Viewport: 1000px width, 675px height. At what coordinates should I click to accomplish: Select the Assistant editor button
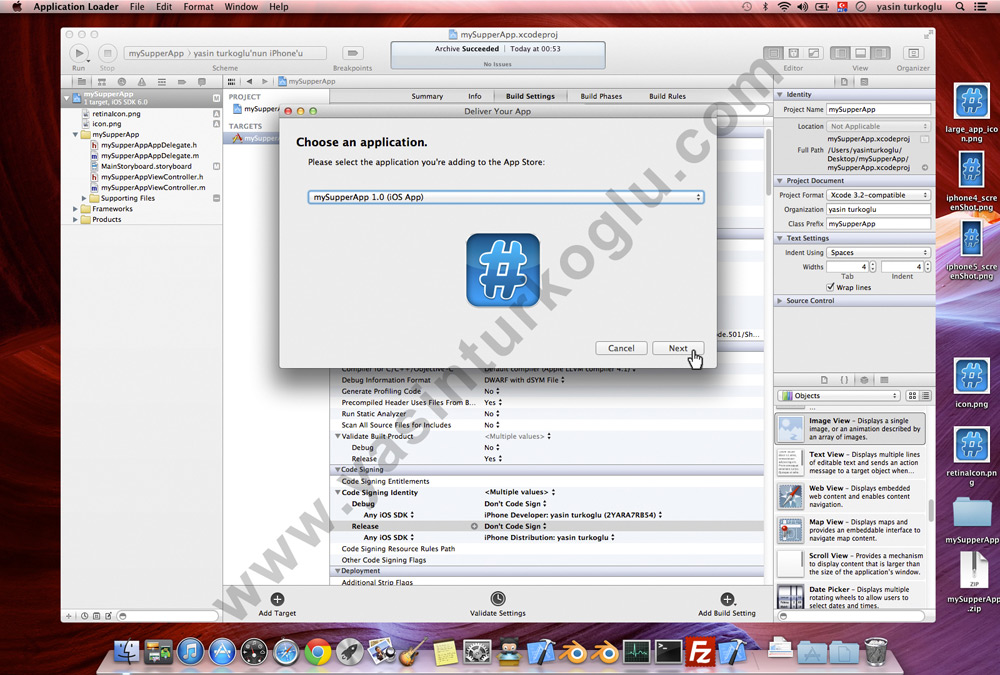pos(793,53)
